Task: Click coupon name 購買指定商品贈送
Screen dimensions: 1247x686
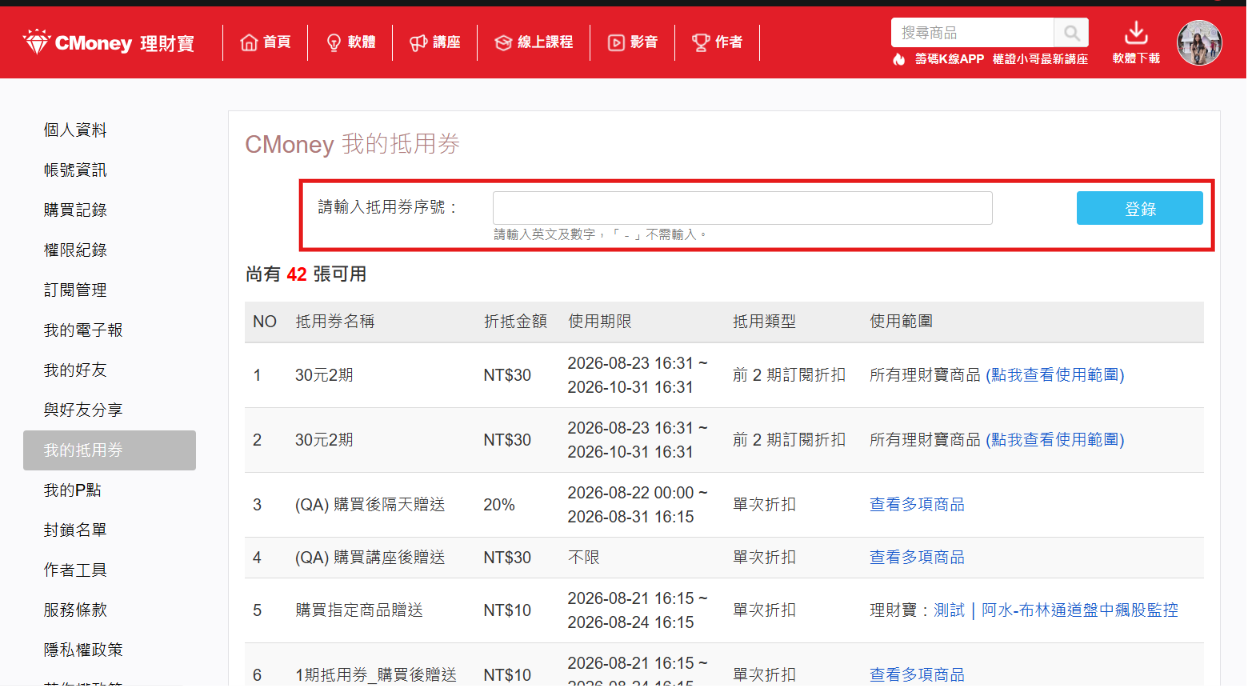Action: (359, 610)
